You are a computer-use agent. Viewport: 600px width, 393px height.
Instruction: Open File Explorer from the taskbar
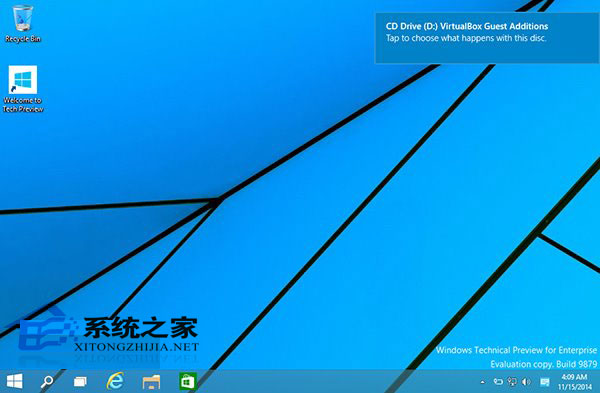coord(151,382)
